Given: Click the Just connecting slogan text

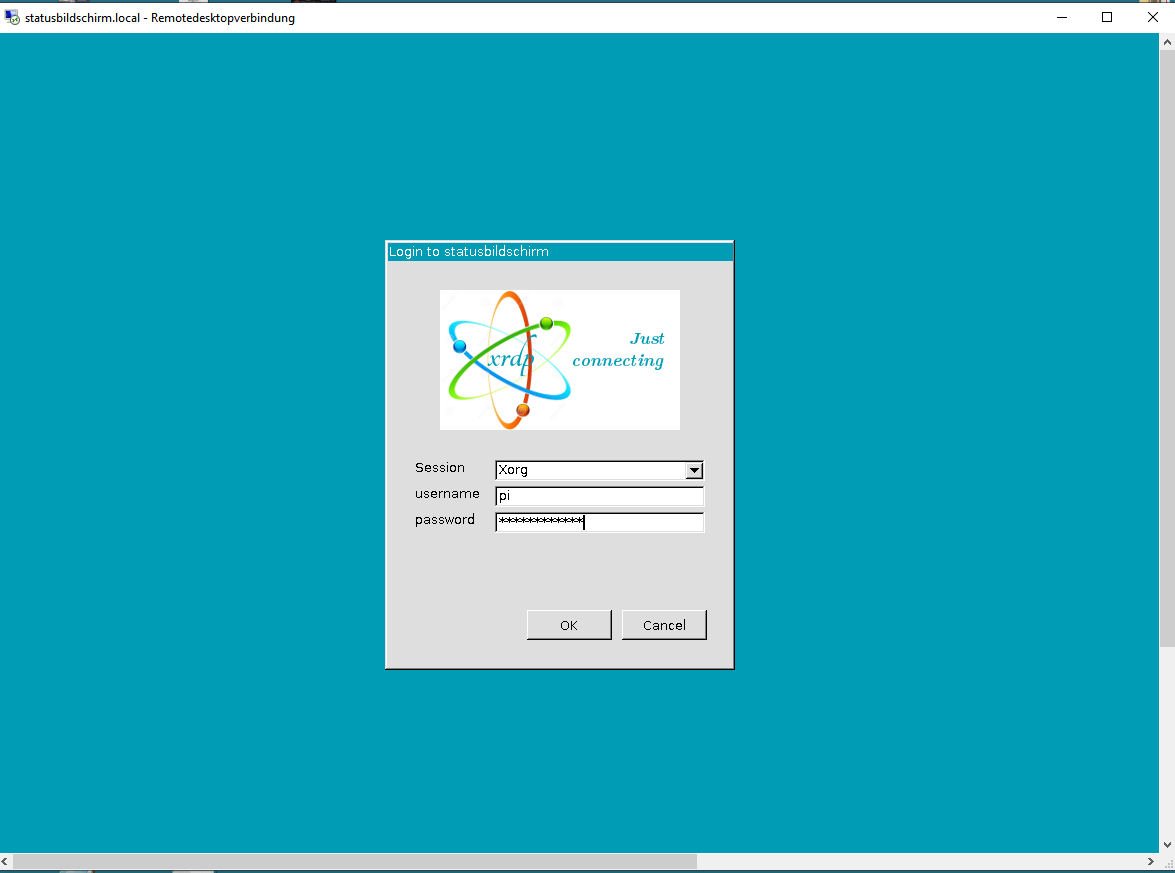Looking at the screenshot, I should coord(619,350).
